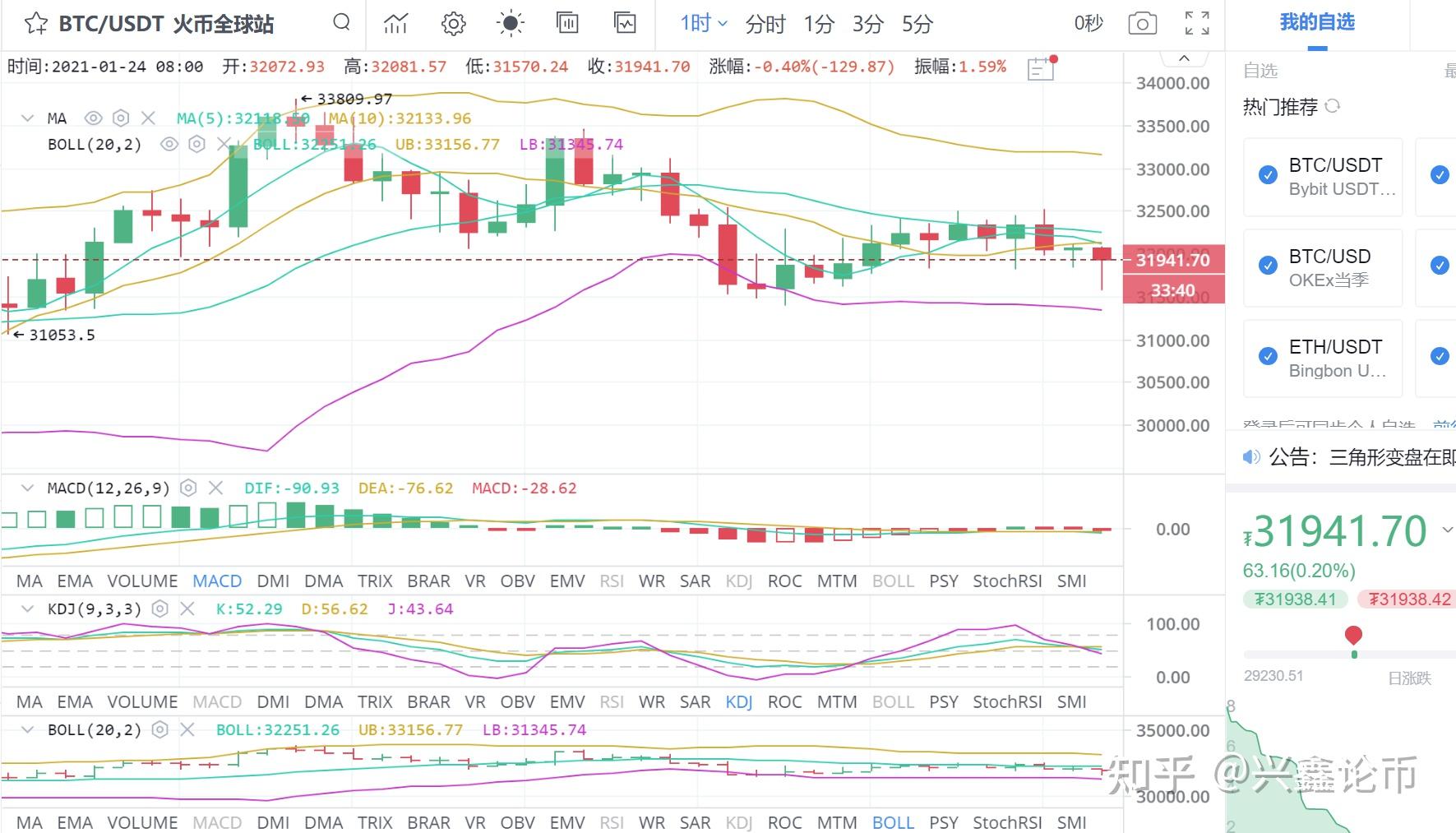Switch to 分时 timeframe
The height and width of the screenshot is (833, 1456).
click(x=765, y=24)
